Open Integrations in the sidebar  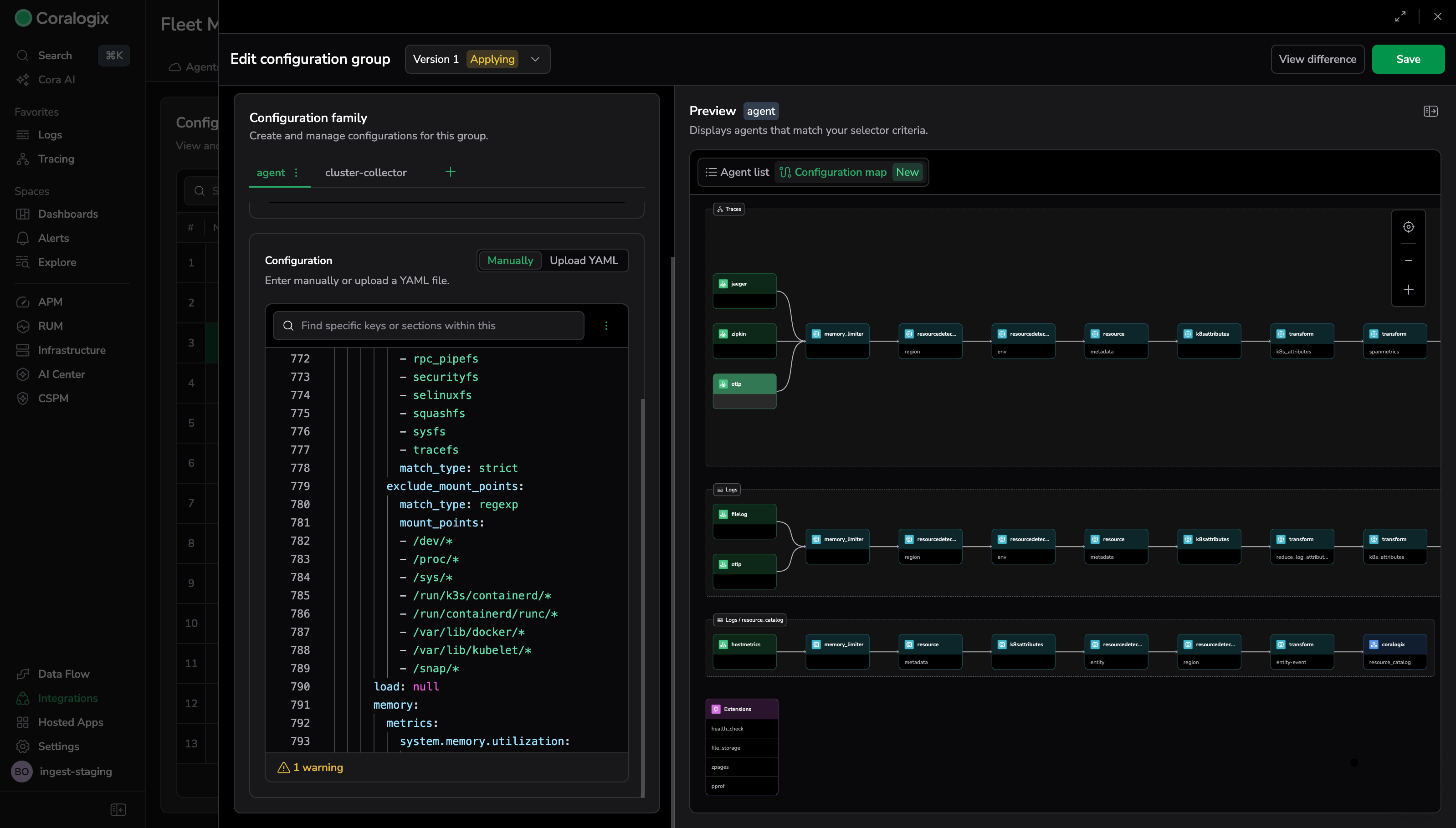(x=68, y=698)
